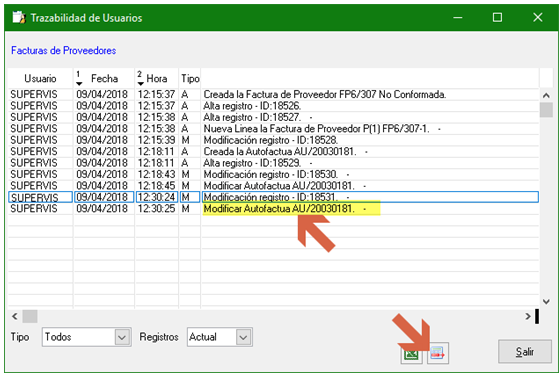Select row 'Creada la Factura de Proveedor FP6/307 No Conformada.'
The height and width of the screenshot is (376, 559).
click(273, 94)
